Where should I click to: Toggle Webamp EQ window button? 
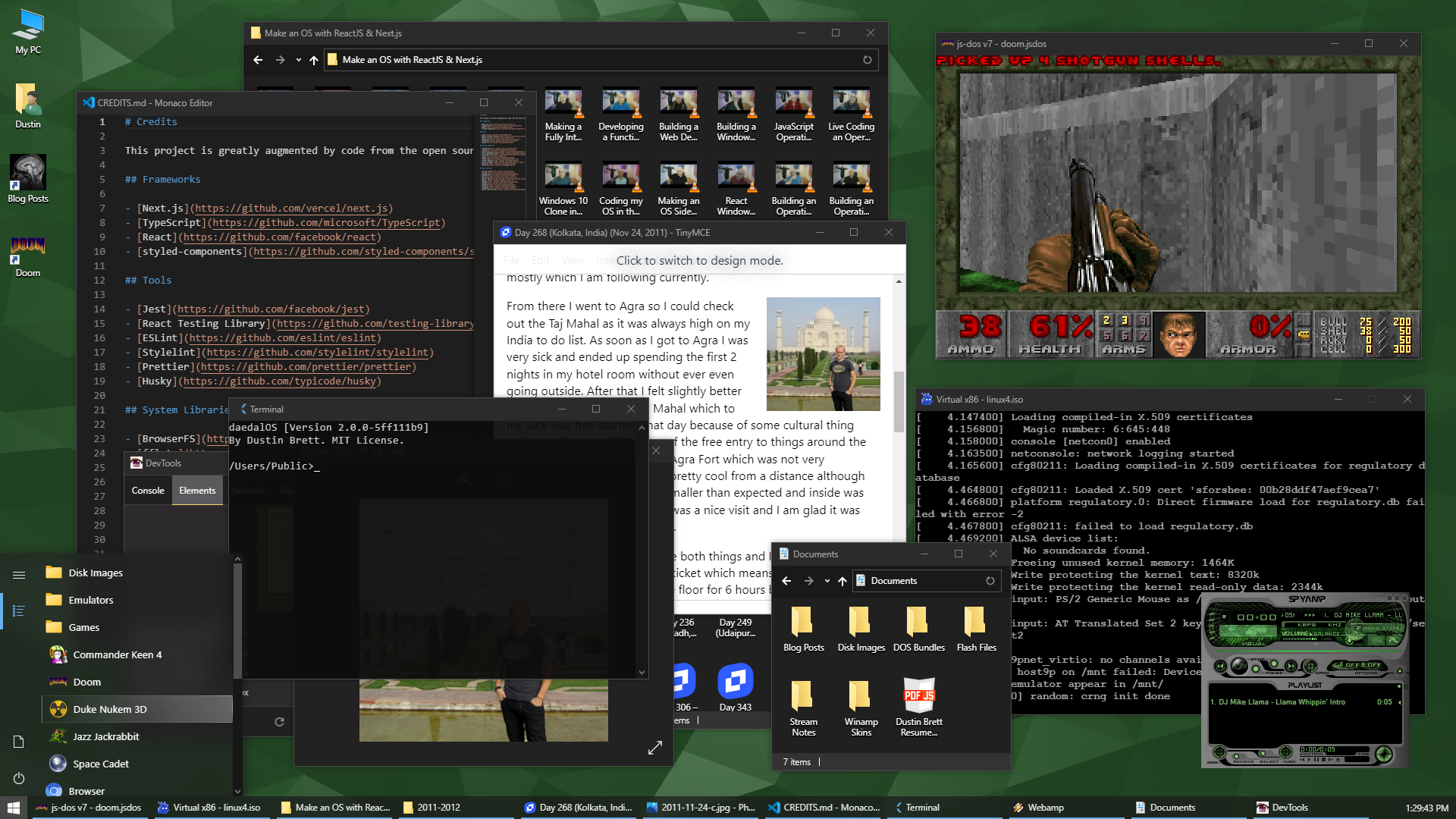click(1376, 639)
